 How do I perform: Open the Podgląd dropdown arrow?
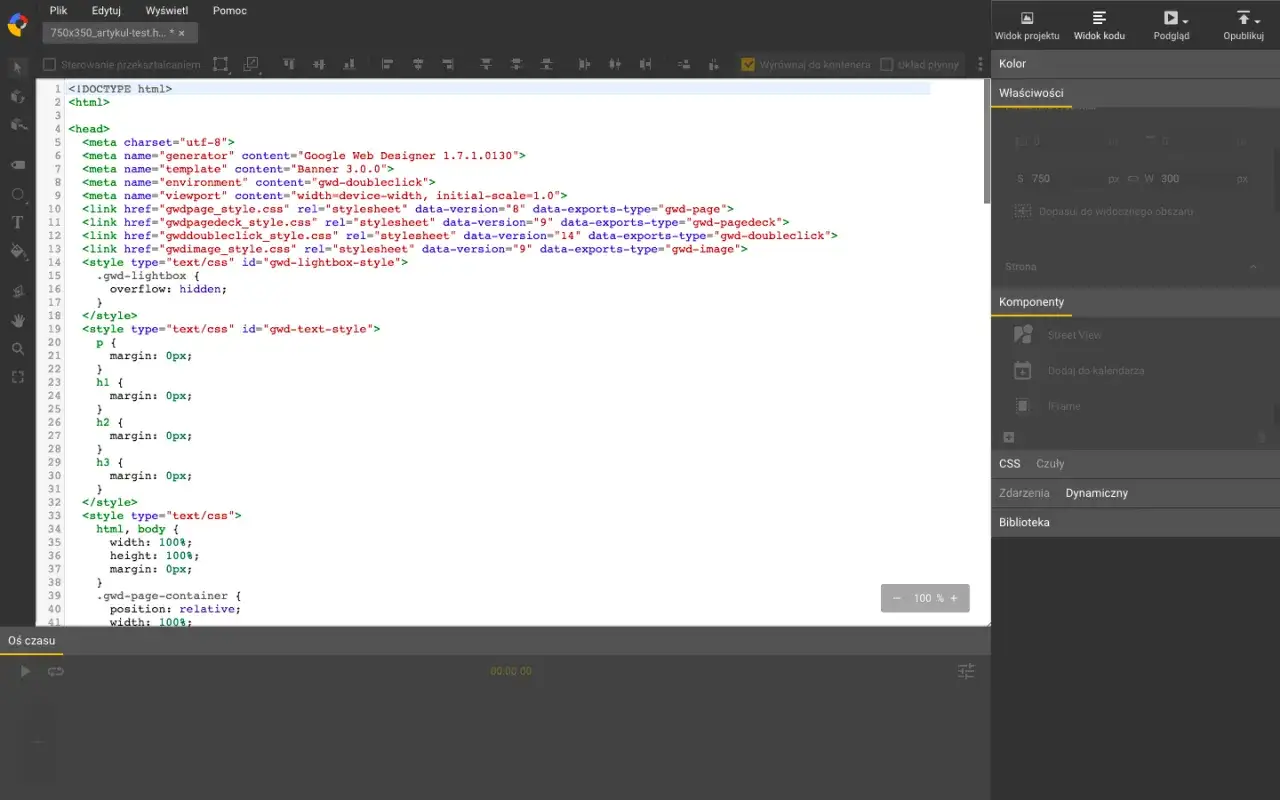pyautogui.click(x=1185, y=22)
